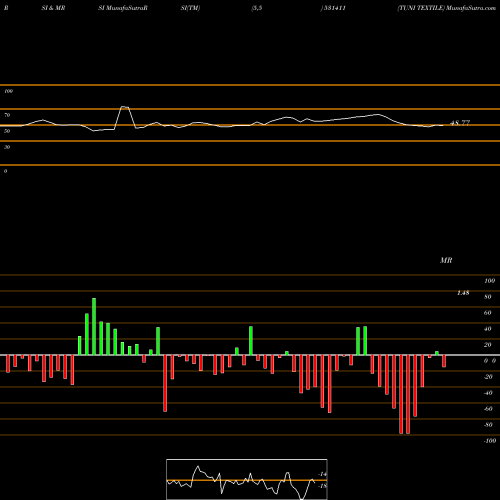Image resolution: width=500 pixels, height=500 pixels.
Task: Click the -100 label on MR axis
Action: (490, 441)
